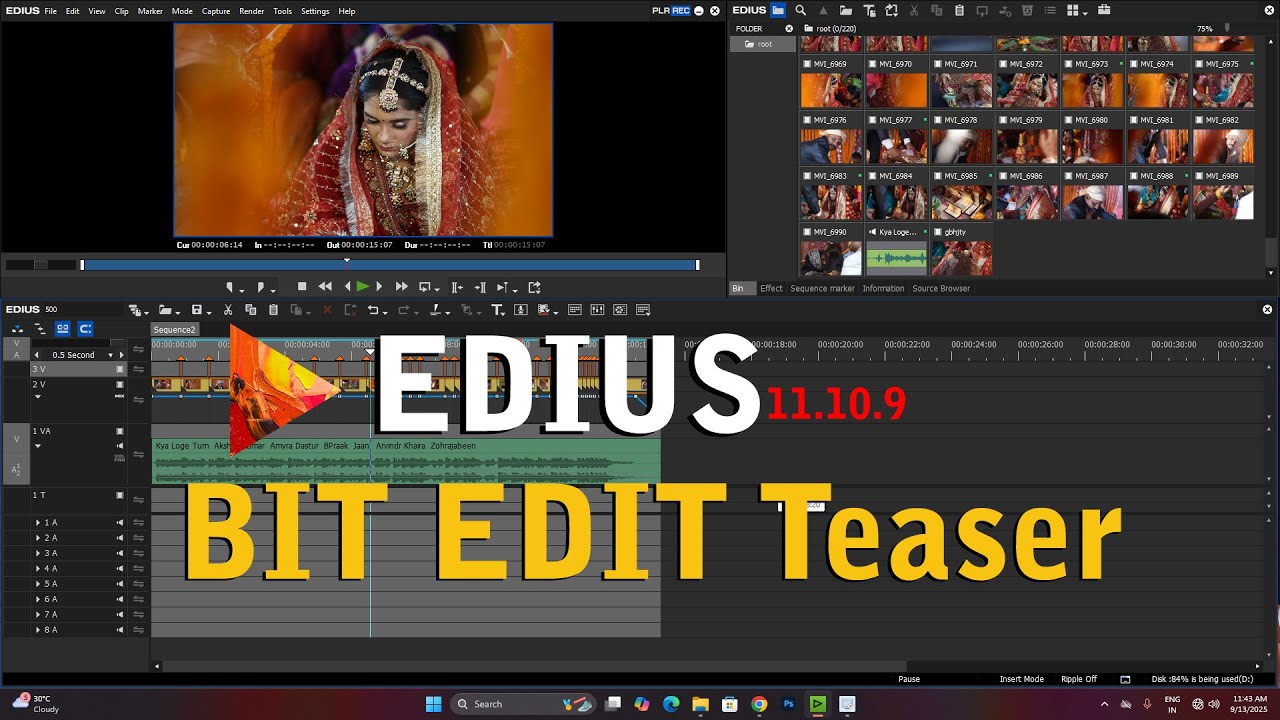Click the fast forward button

[x=402, y=287]
